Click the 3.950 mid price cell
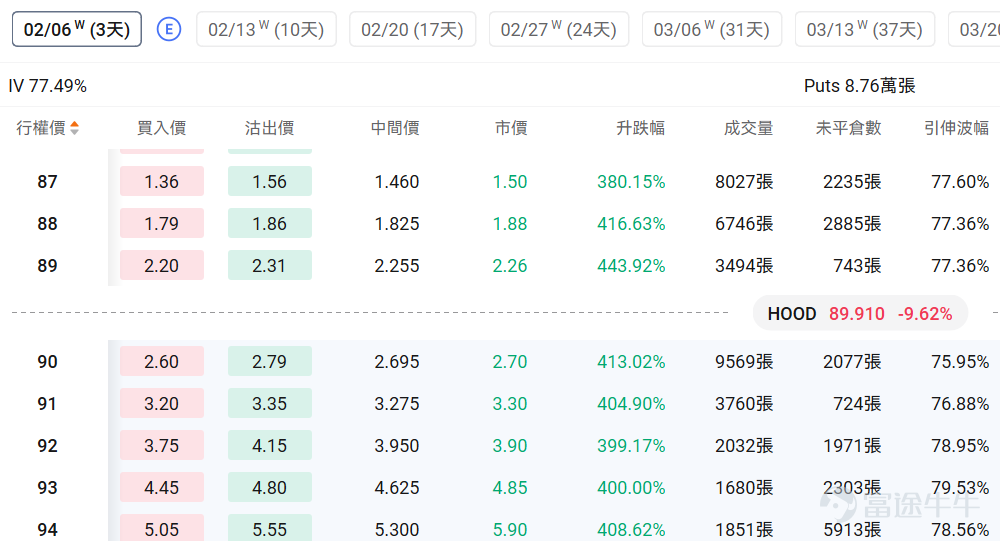The width and height of the screenshot is (1000, 541). coord(397,445)
